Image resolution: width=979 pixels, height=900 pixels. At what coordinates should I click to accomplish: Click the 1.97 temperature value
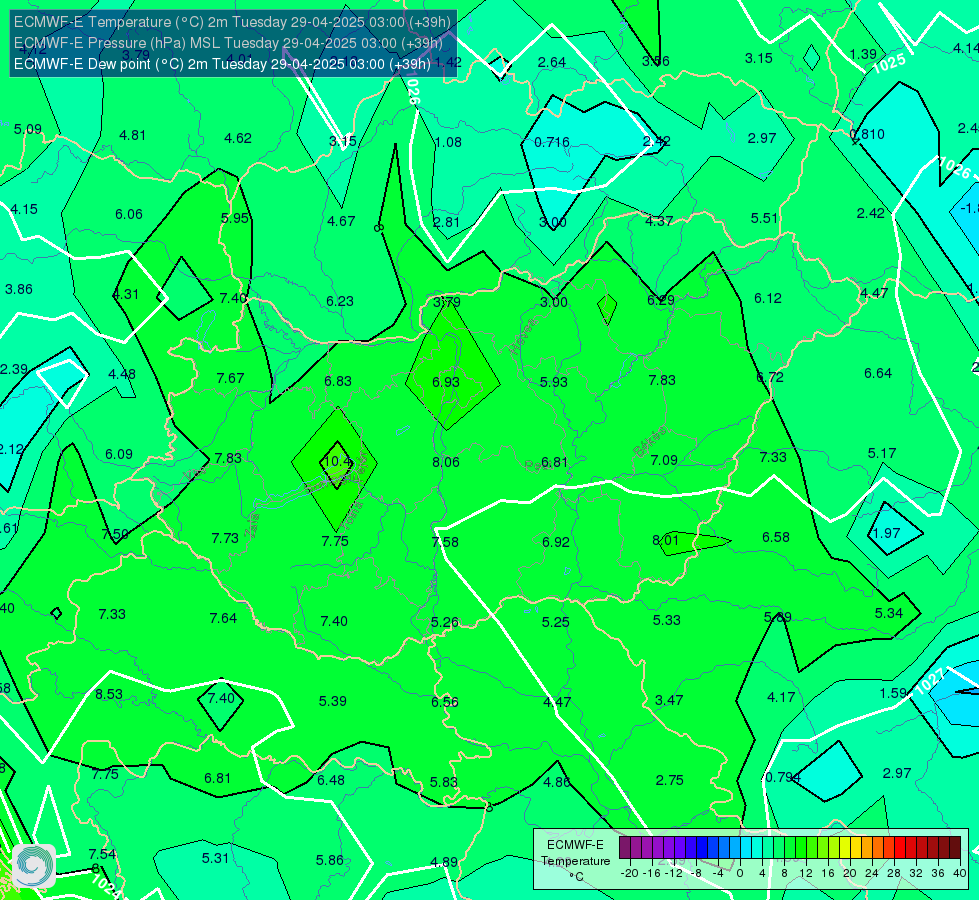[x=887, y=533]
